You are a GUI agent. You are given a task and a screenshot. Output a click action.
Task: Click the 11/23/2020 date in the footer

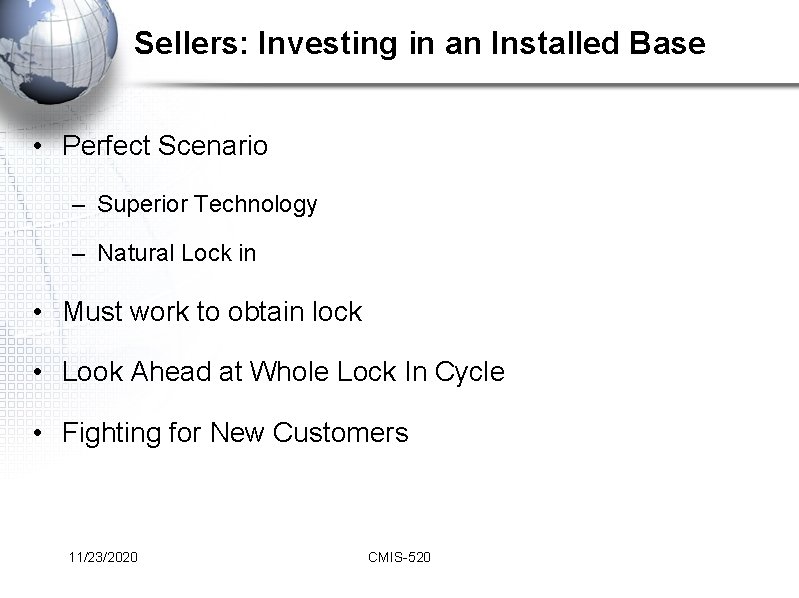[x=104, y=557]
